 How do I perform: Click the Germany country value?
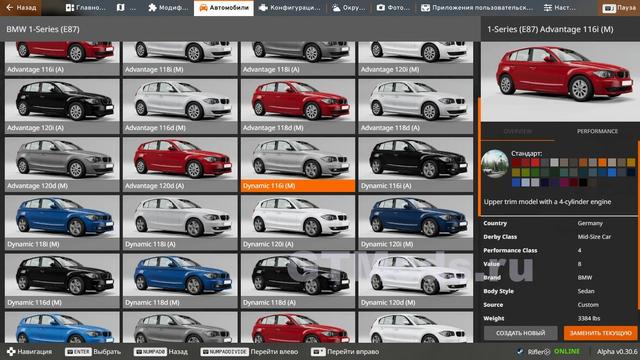(590, 223)
